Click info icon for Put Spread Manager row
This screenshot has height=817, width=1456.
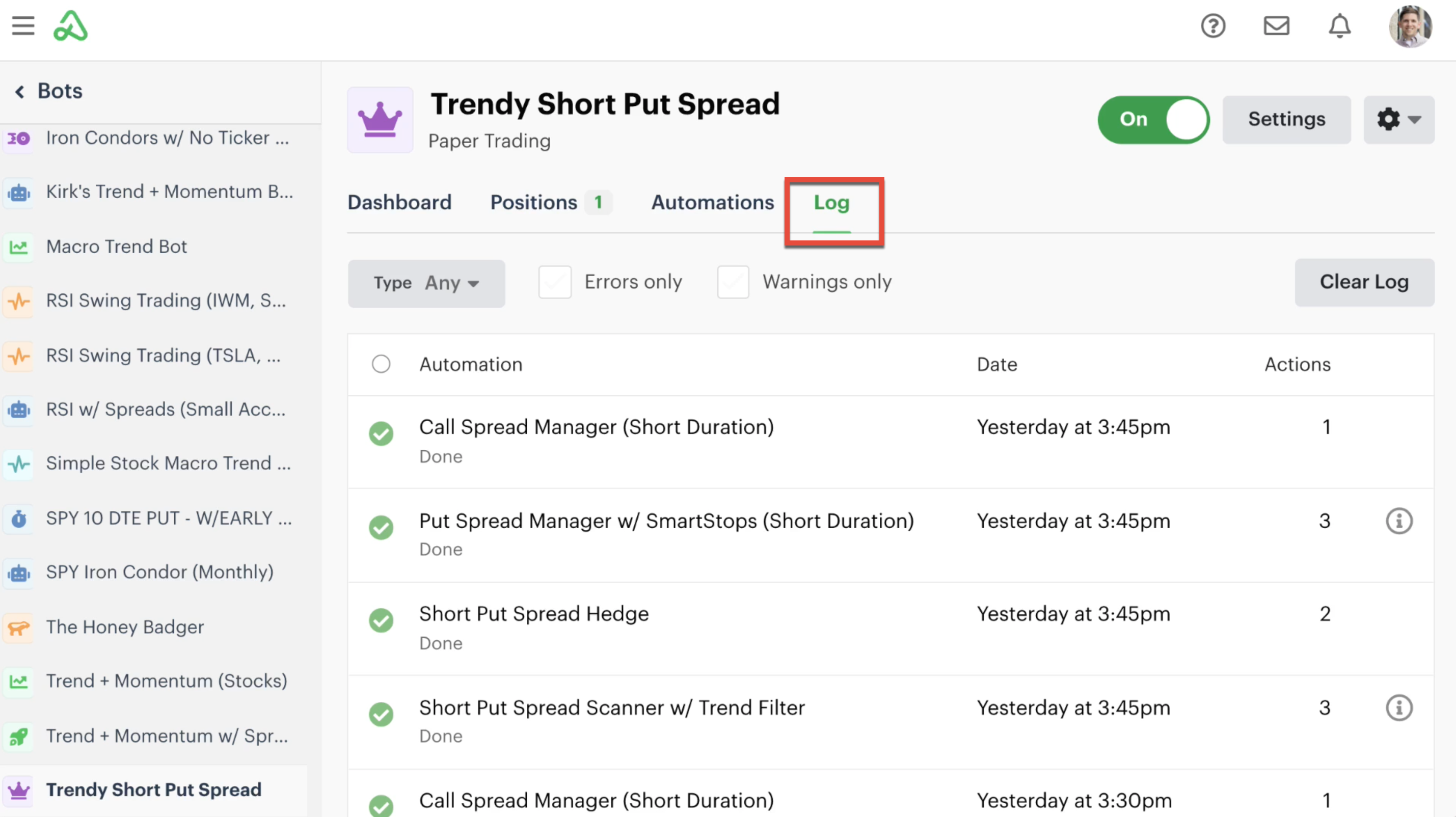[1399, 521]
